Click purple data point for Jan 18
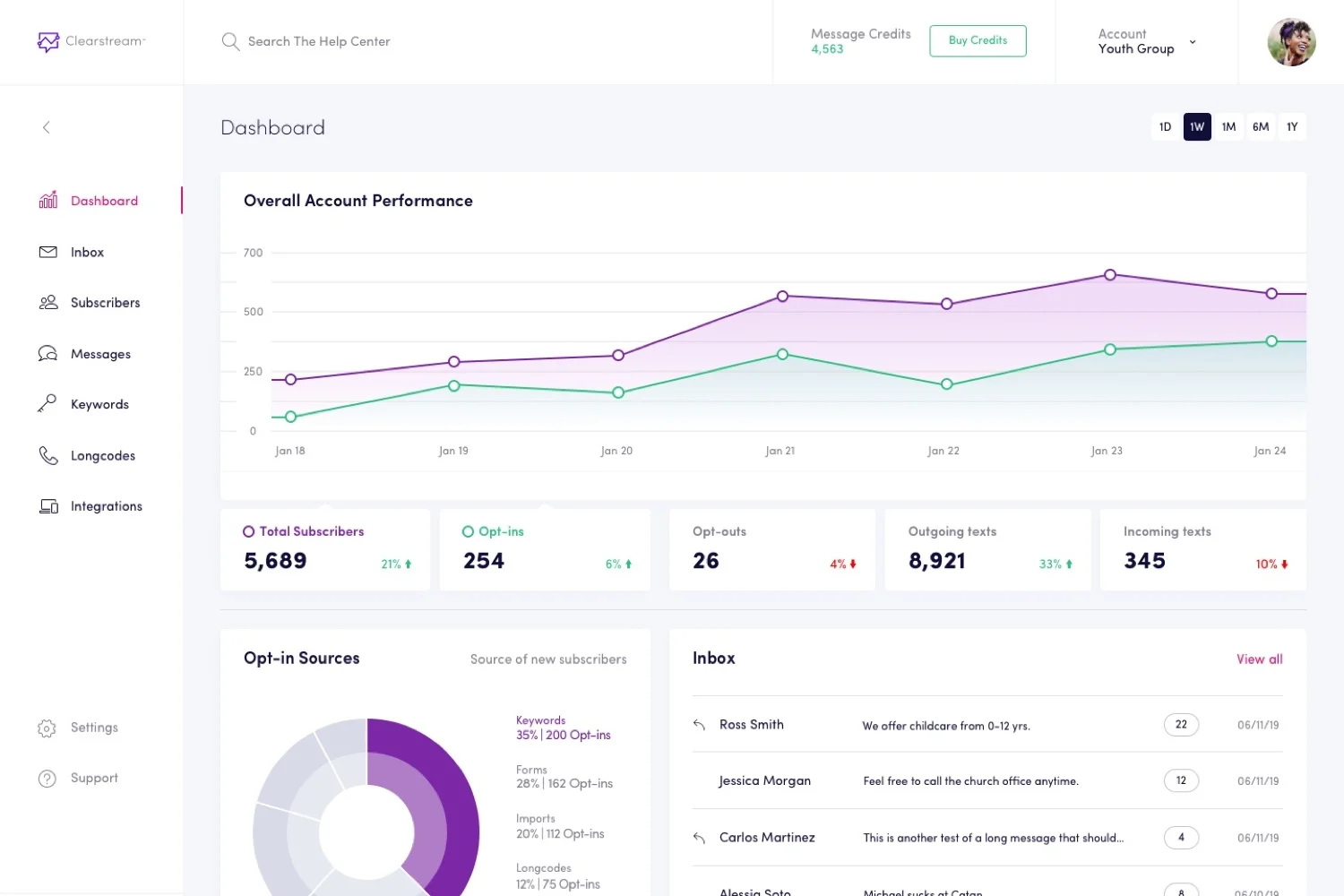The width and height of the screenshot is (1344, 896). [x=290, y=380]
